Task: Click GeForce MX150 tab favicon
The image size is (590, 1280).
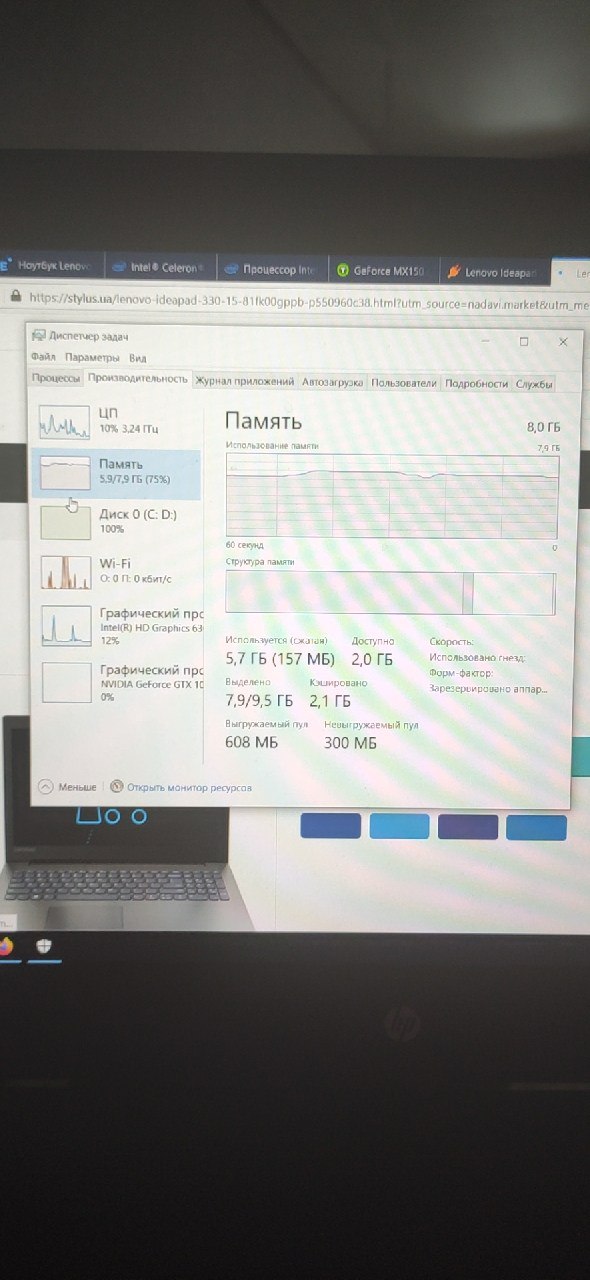Action: (x=343, y=270)
